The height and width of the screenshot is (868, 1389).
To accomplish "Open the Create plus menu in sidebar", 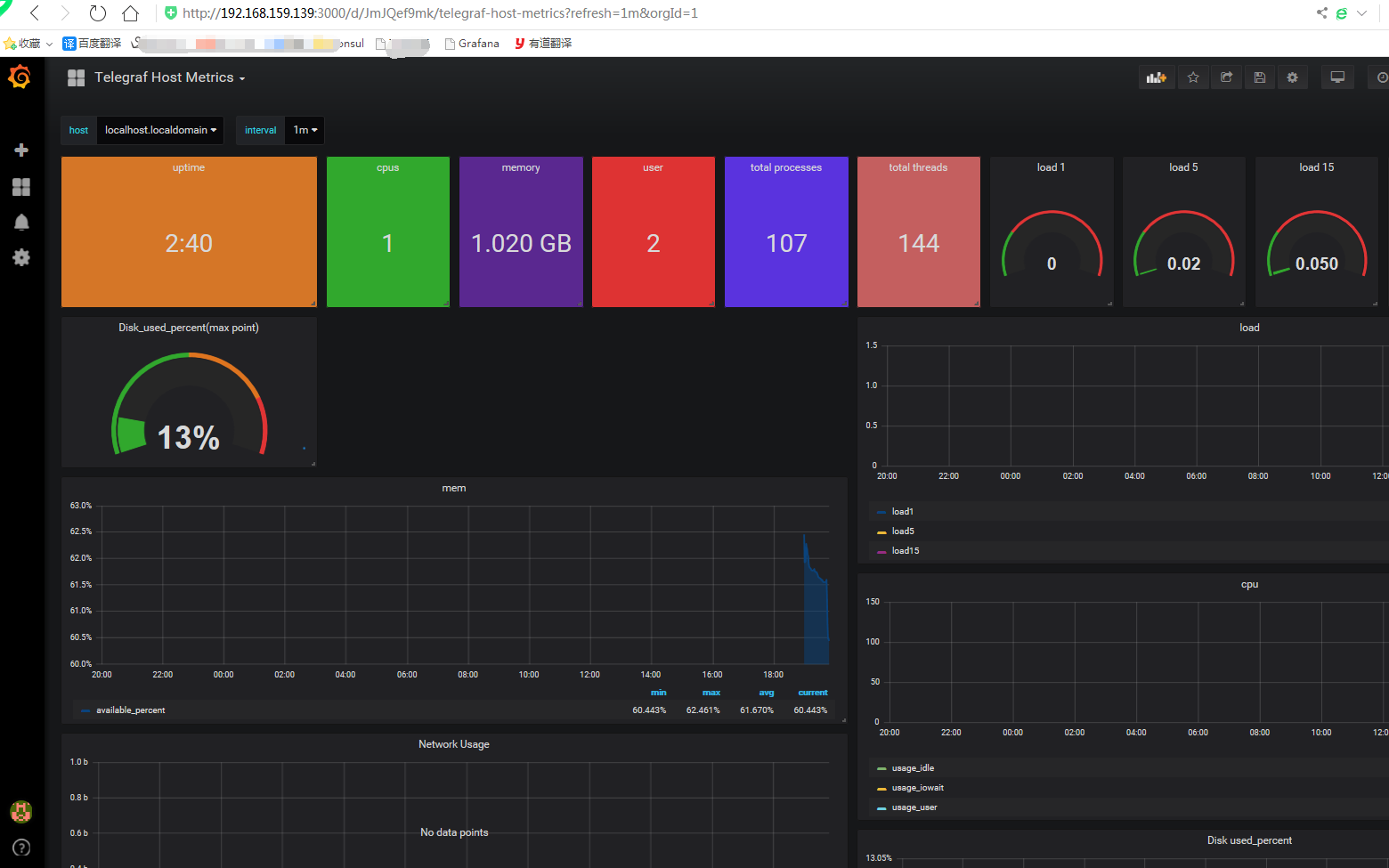I will (x=21, y=150).
